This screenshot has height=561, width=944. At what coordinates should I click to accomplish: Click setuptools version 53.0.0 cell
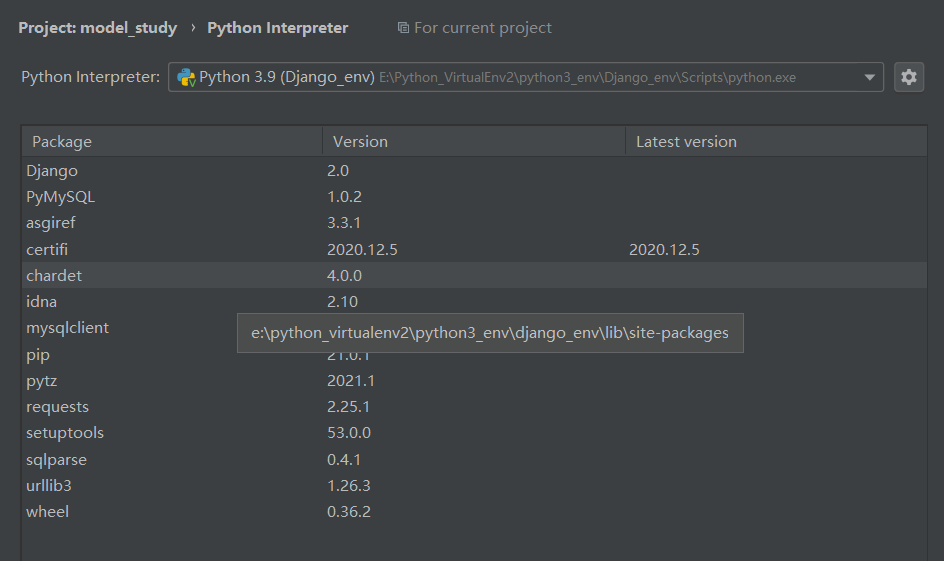(x=349, y=433)
